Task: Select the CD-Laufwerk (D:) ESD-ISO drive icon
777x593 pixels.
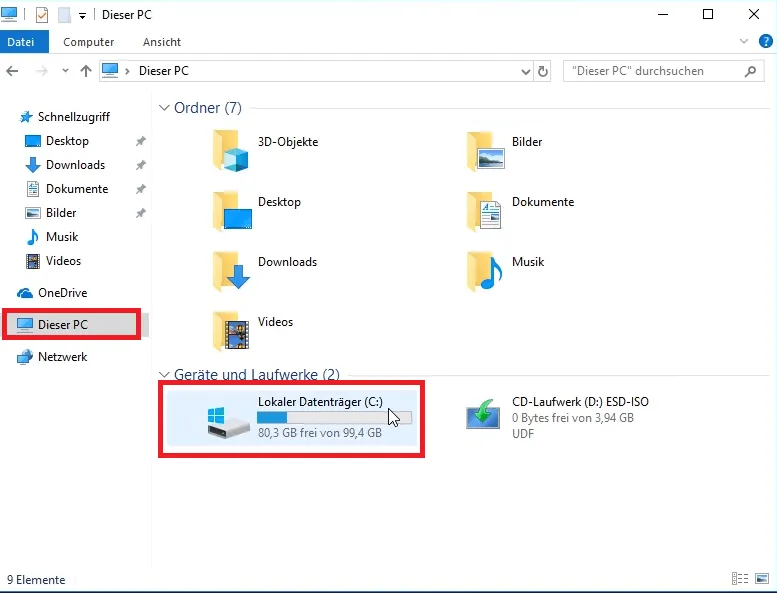Action: (x=483, y=415)
